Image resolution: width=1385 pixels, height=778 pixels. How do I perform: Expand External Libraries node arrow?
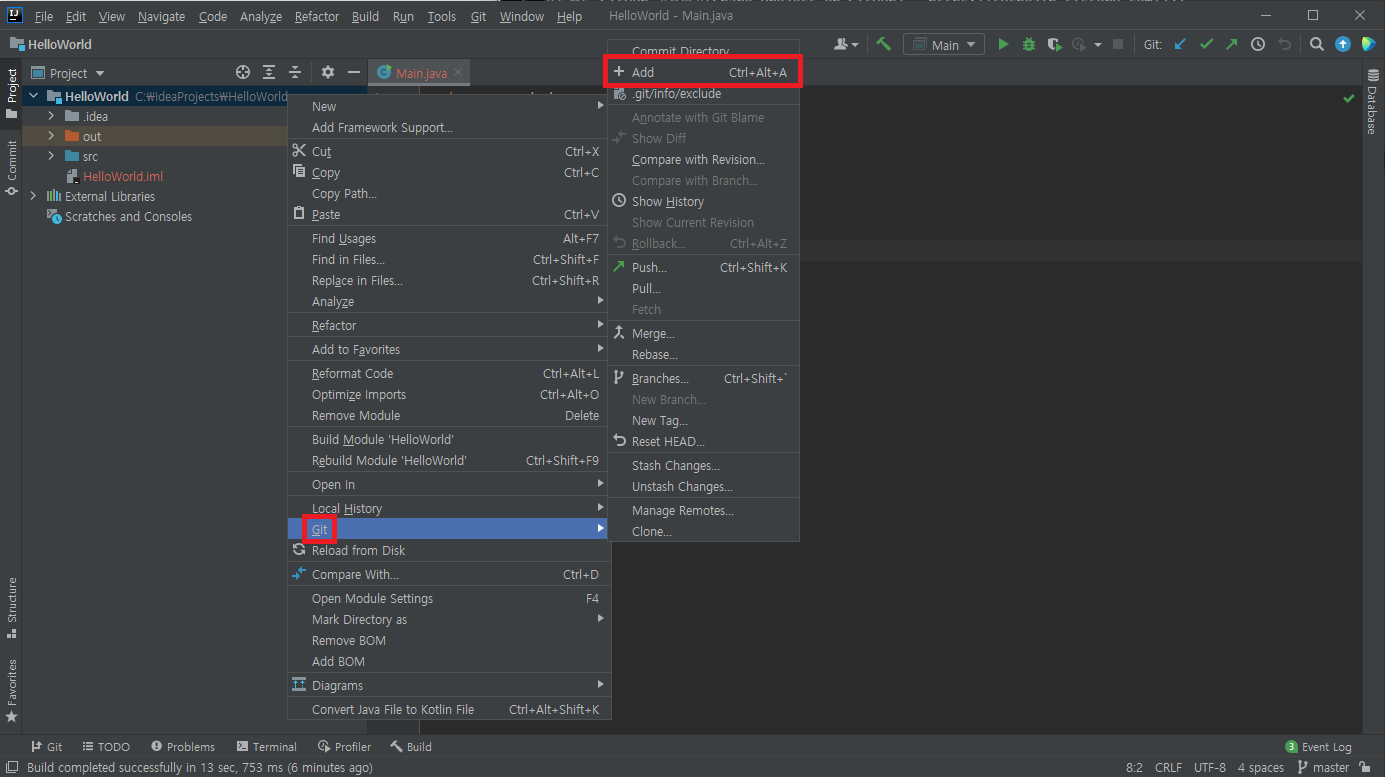(x=33, y=196)
